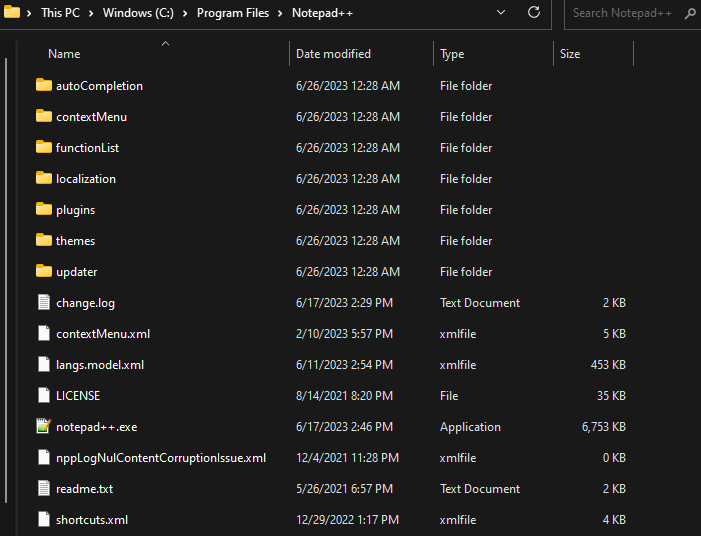Select the themes folder name
Image resolution: width=701 pixels, height=536 pixels.
pyautogui.click(x=76, y=241)
